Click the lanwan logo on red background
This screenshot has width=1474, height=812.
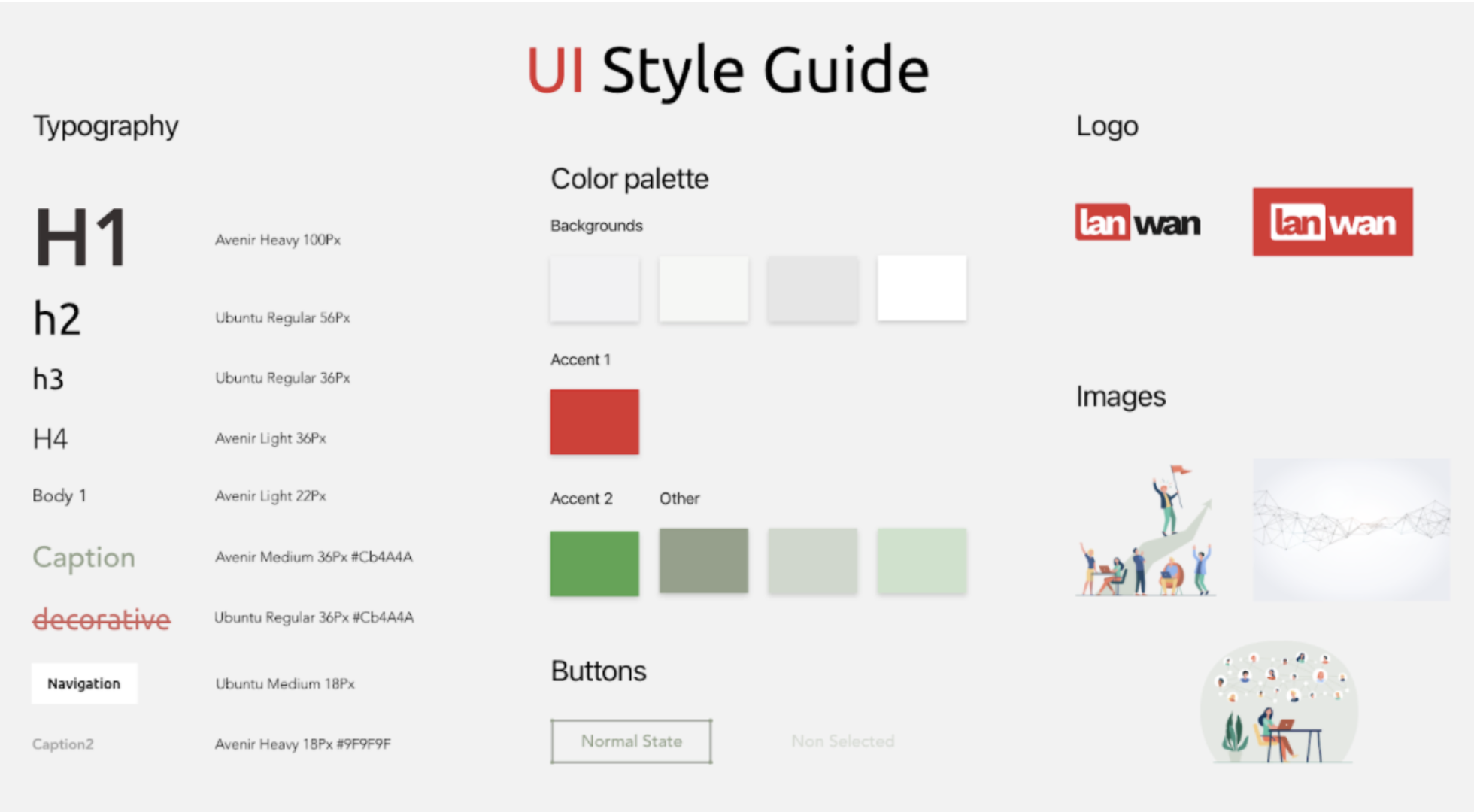pos(1332,223)
